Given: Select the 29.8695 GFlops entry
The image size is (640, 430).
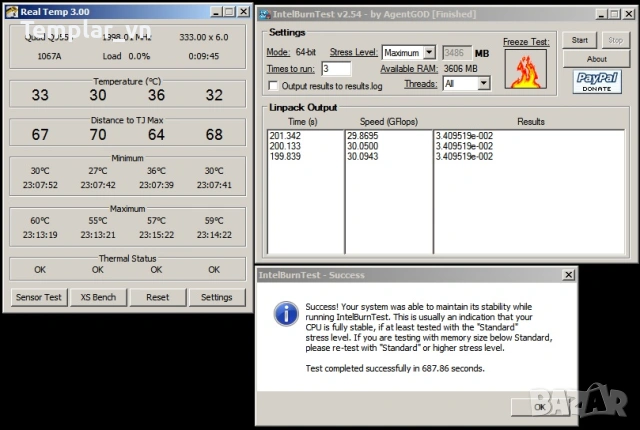Looking at the screenshot, I should [x=362, y=135].
